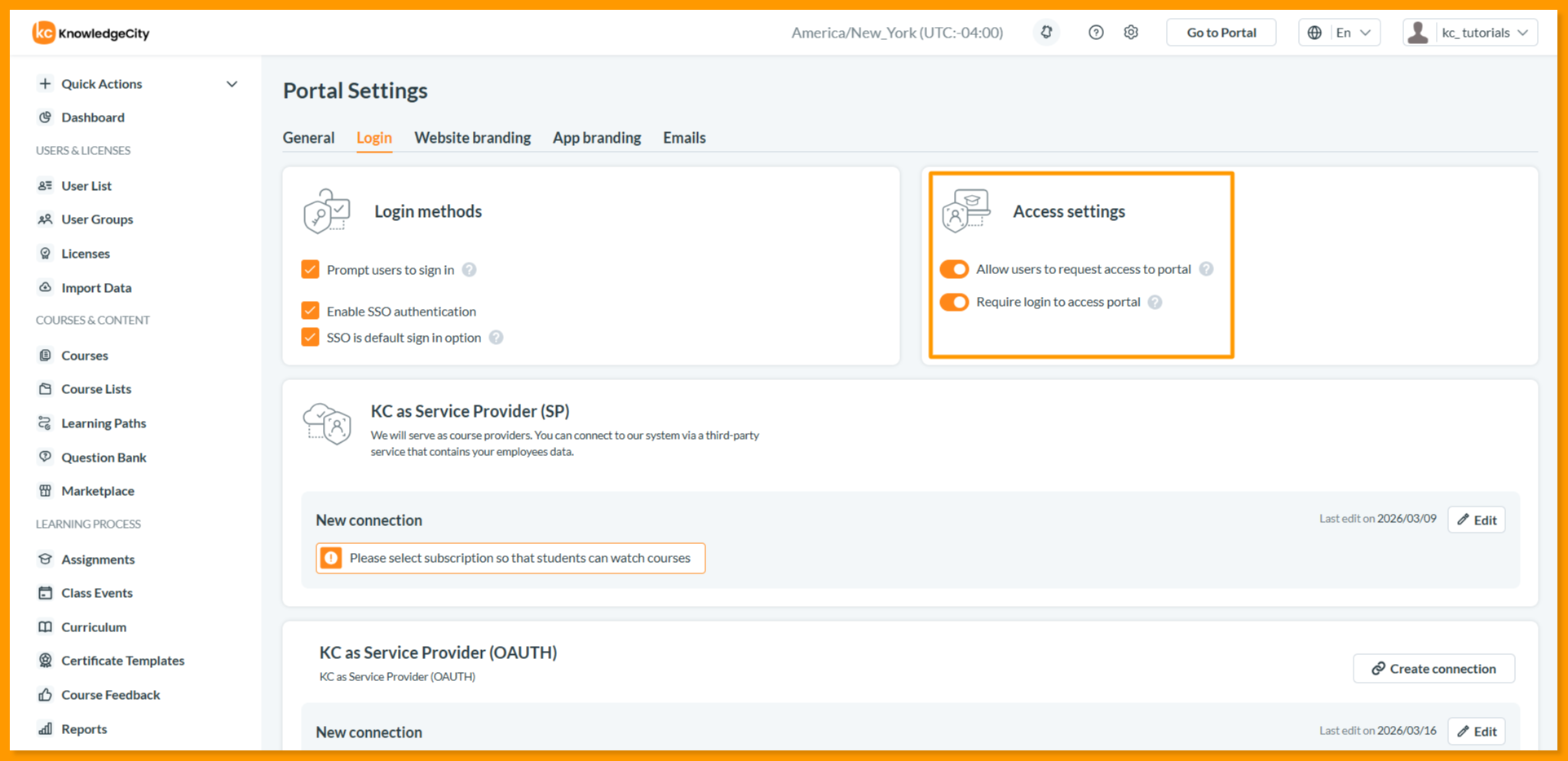1568x761 pixels.
Task: Uncheck SSO is default sign in option
Action: (310, 337)
